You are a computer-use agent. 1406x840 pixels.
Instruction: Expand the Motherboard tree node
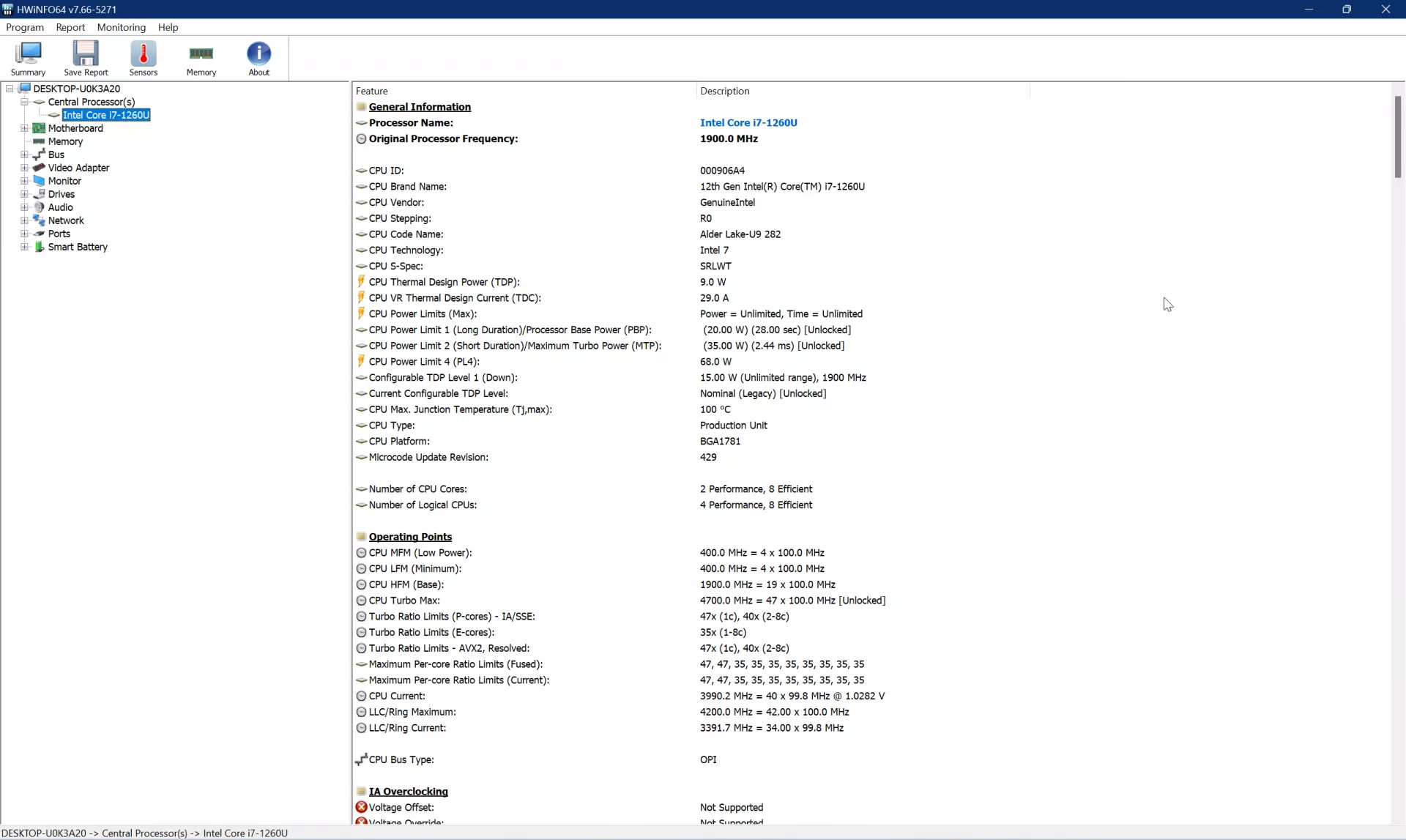click(25, 128)
